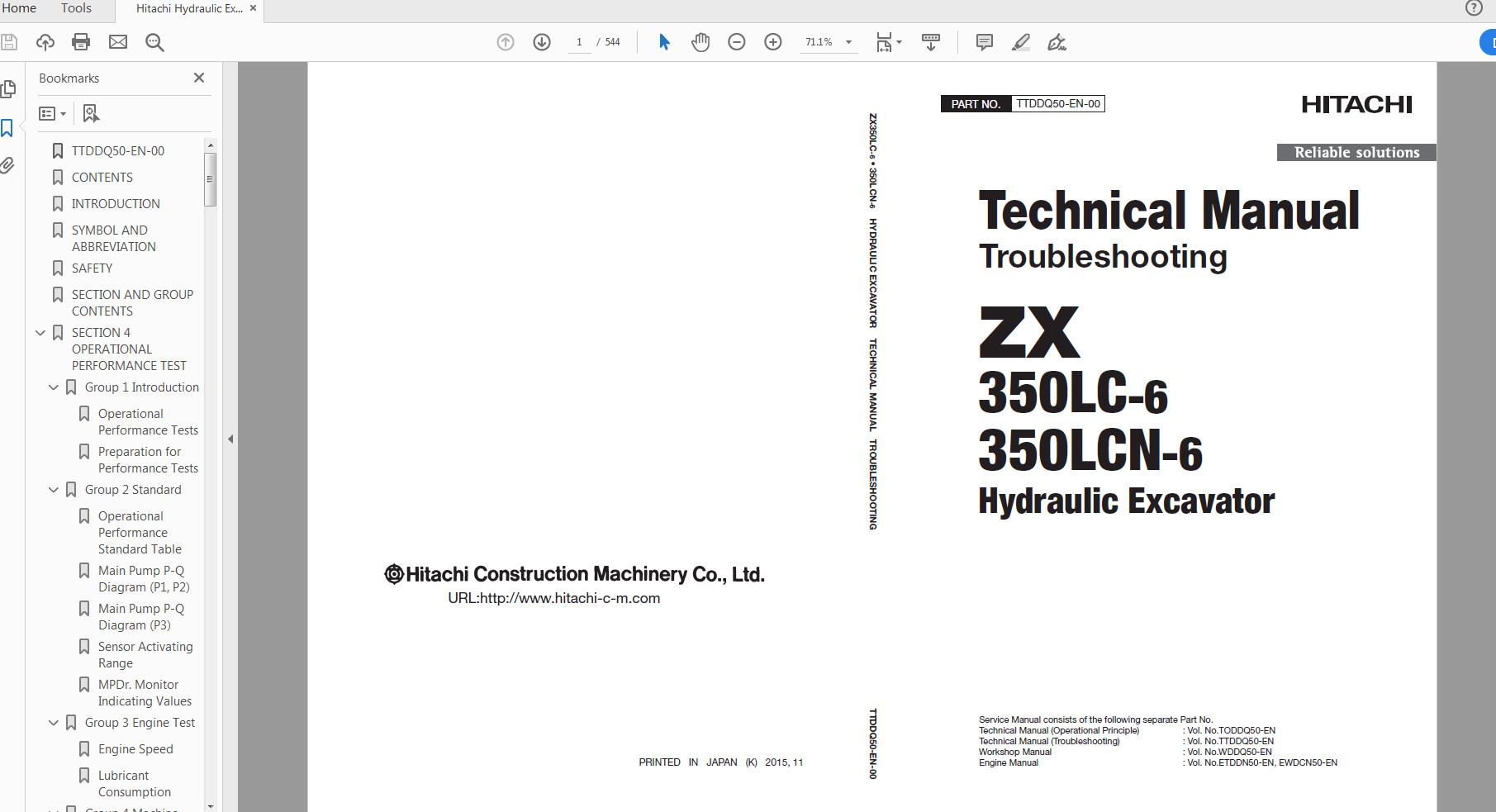1496x812 pixels.
Task: Open bookmark options list menu
Action: (53, 113)
